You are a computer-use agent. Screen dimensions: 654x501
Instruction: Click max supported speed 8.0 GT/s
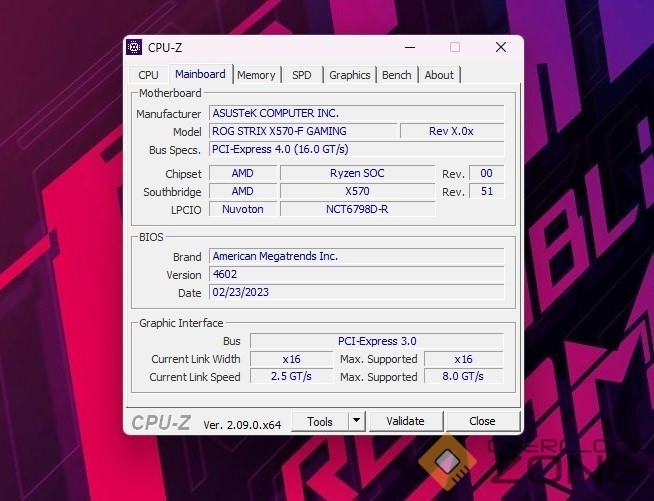[463, 376]
